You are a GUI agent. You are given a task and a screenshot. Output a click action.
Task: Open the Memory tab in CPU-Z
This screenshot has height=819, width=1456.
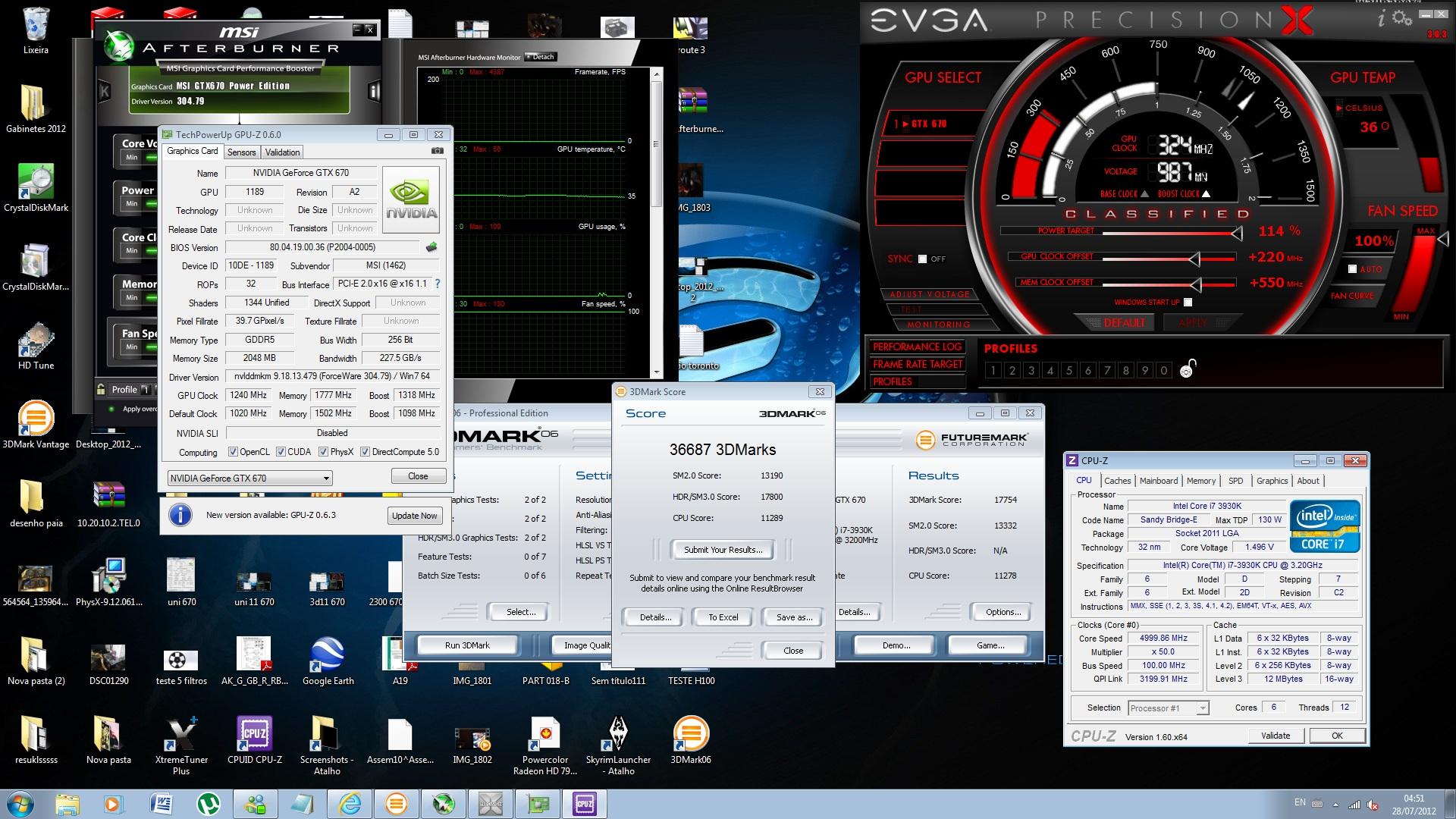(1200, 481)
